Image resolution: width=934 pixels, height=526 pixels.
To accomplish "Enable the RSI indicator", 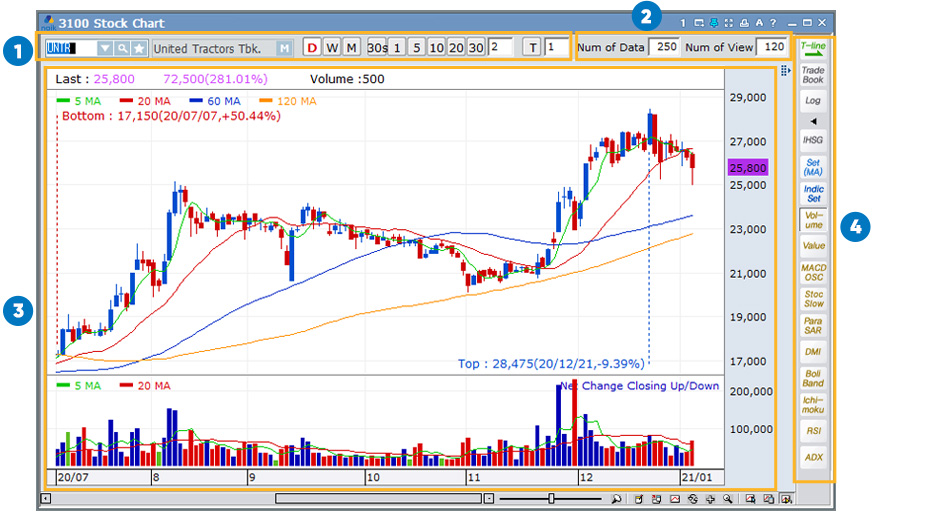I will coord(813,430).
